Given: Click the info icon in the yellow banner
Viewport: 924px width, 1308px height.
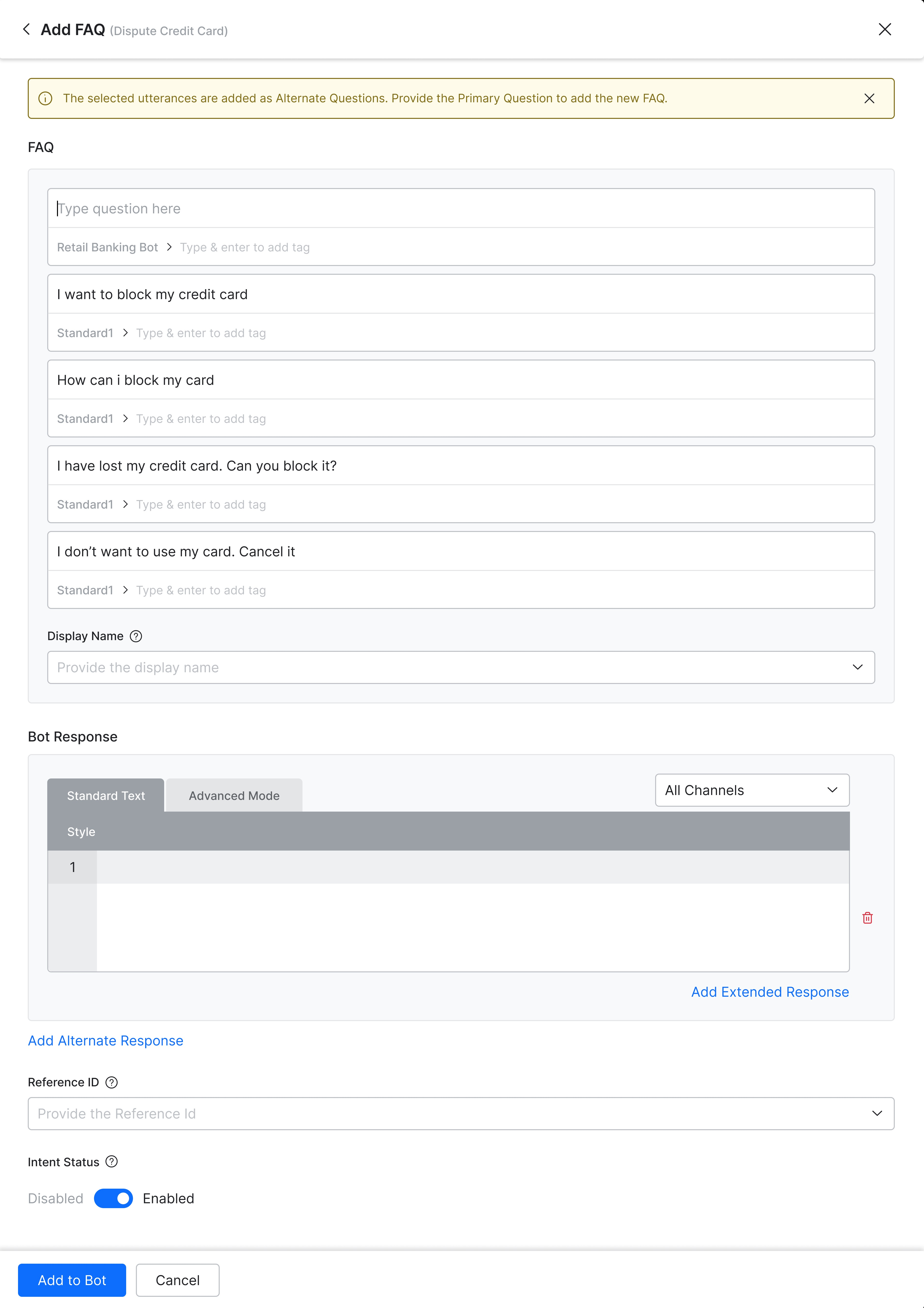Looking at the screenshot, I should pyautogui.click(x=46, y=99).
